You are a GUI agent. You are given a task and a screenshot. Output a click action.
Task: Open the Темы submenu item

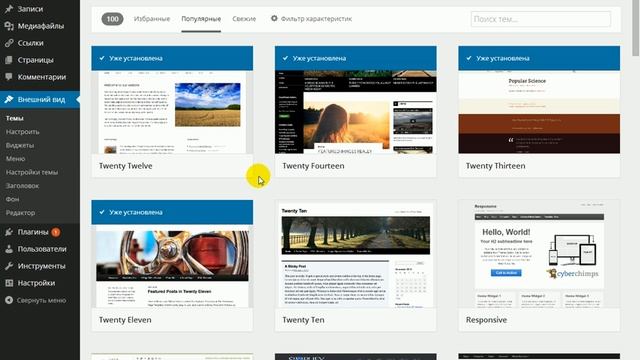[15, 118]
